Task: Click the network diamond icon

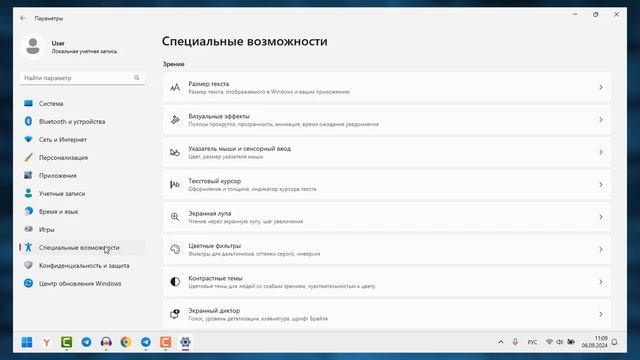Action: pyautogui.click(x=28, y=139)
